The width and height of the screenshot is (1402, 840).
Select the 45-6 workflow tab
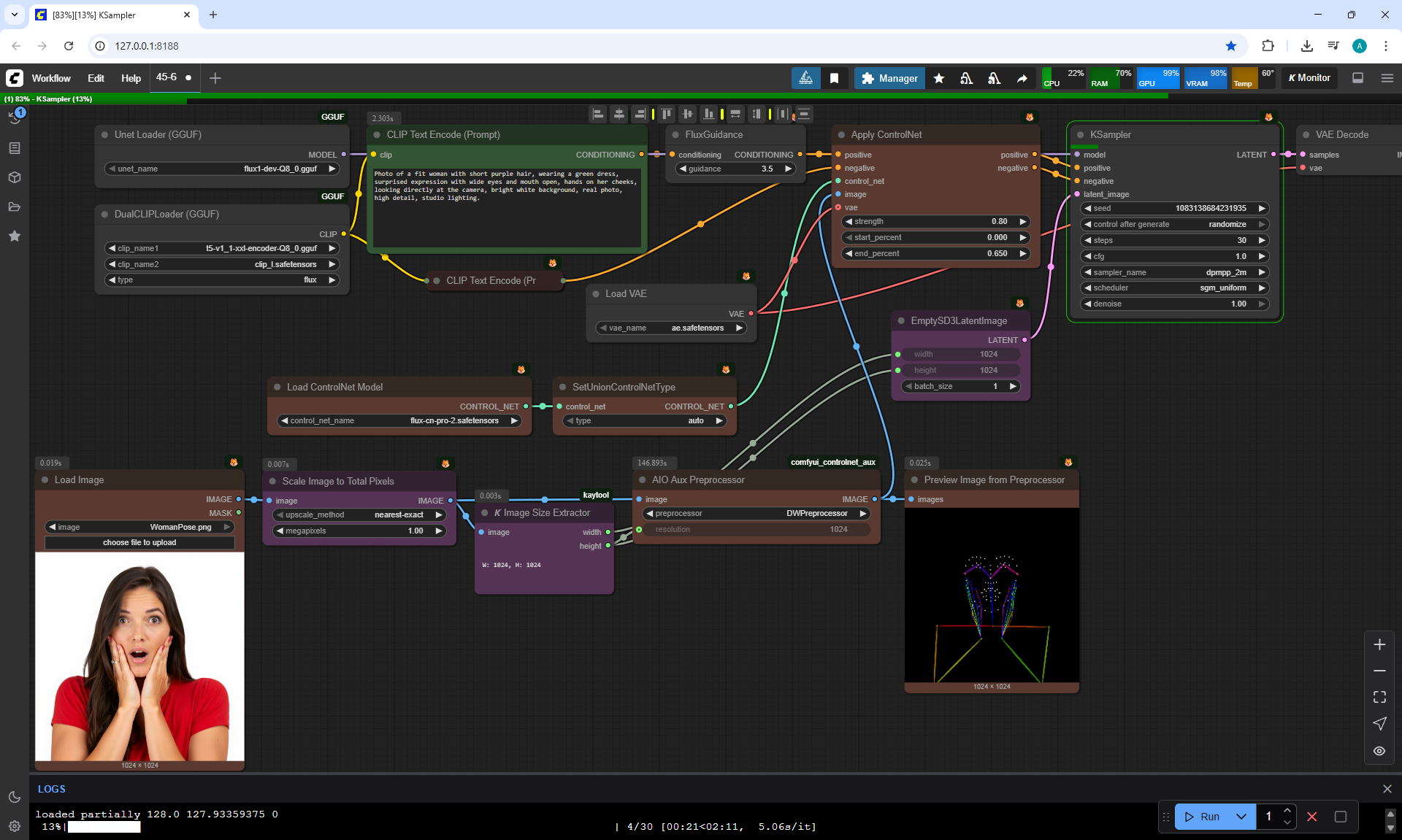(166, 77)
